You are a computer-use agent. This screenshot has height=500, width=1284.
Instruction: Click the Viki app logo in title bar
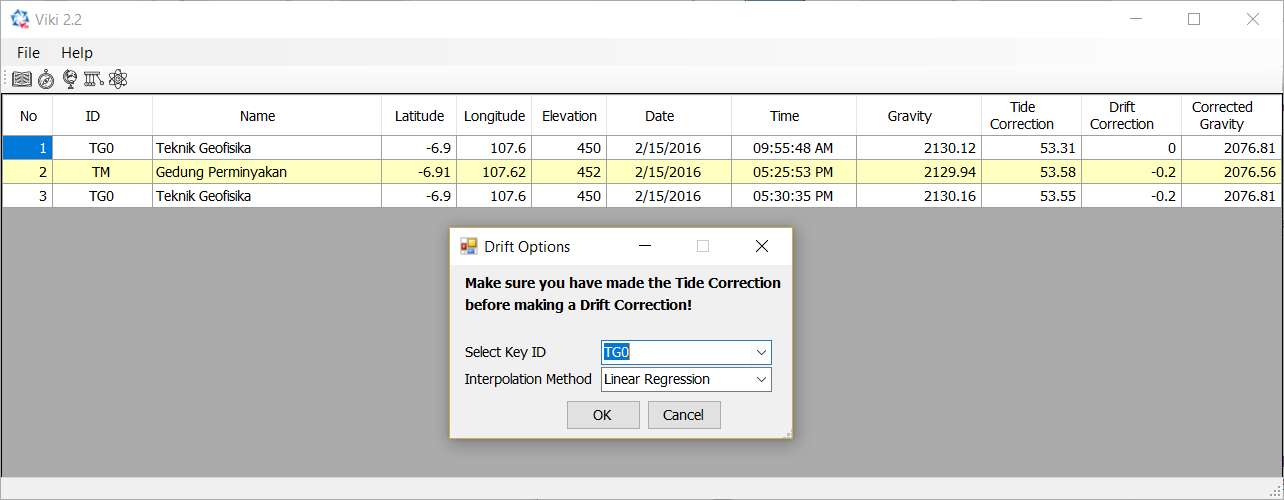tap(19, 19)
